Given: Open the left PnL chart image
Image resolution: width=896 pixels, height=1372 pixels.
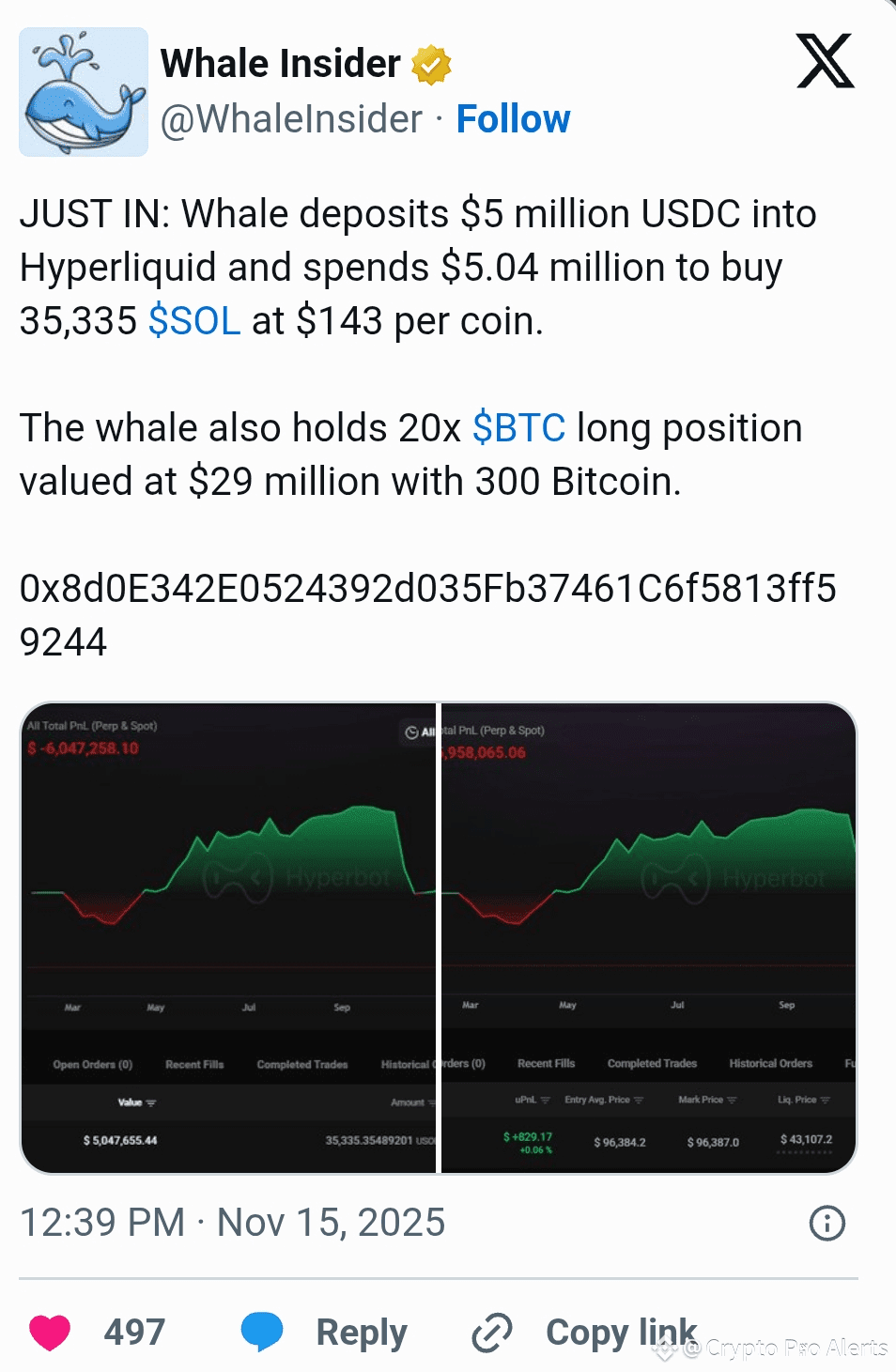Looking at the screenshot, I should coord(228,938).
